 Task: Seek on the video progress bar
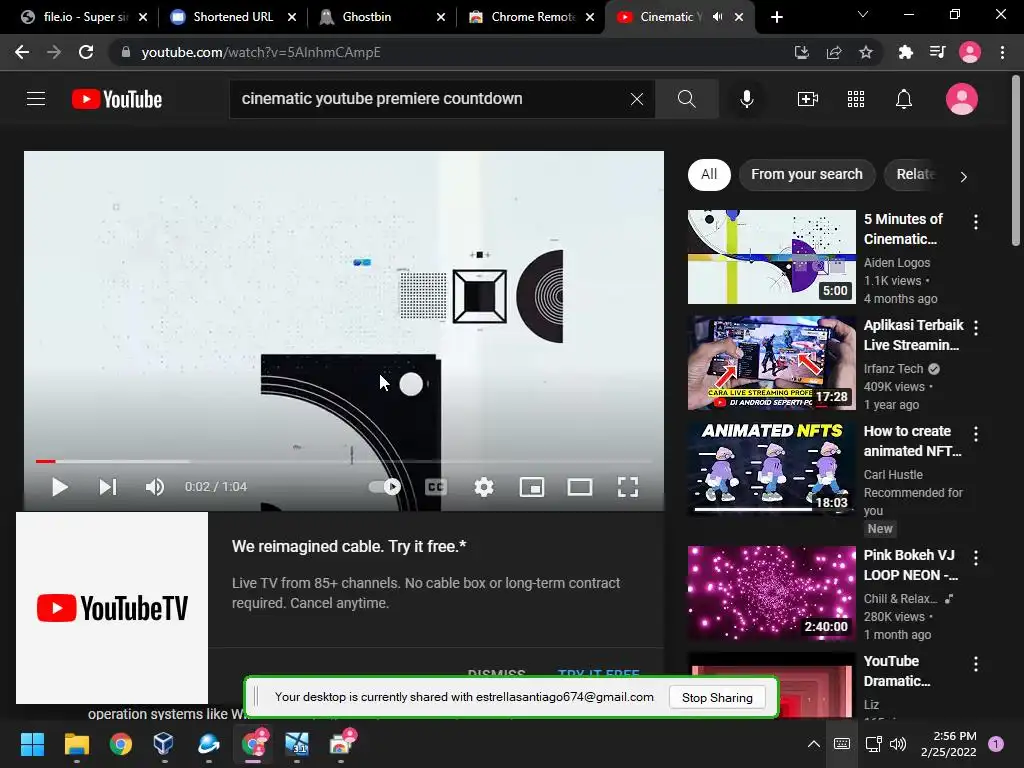tap(344, 461)
